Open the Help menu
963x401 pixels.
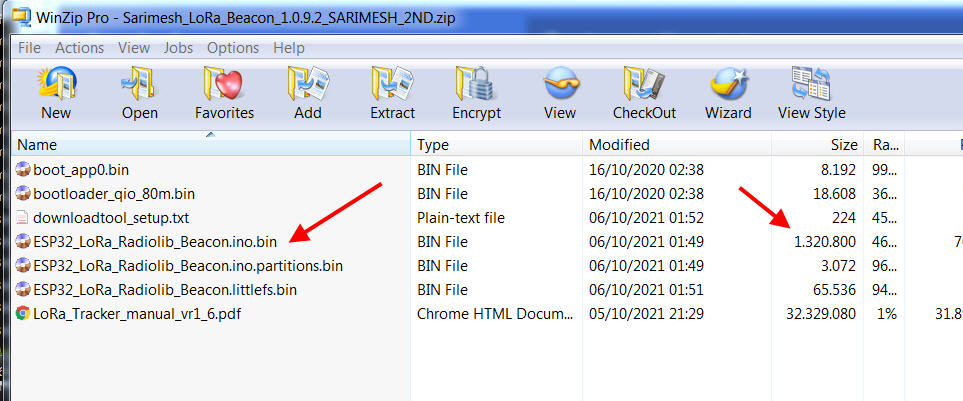tap(289, 48)
